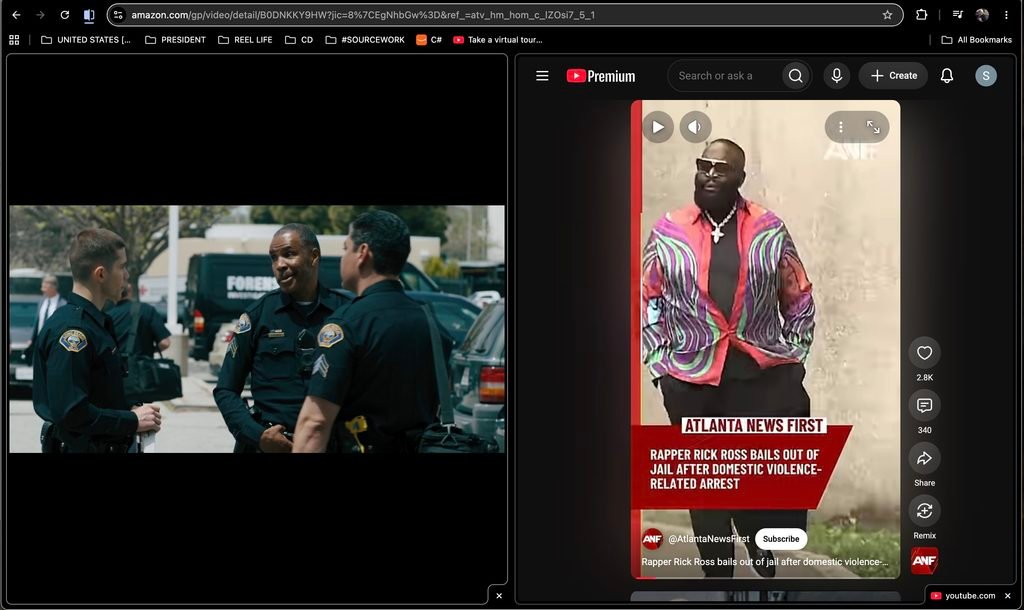Share the Atlanta News First Short
The height and width of the screenshot is (610, 1024).
point(925,458)
